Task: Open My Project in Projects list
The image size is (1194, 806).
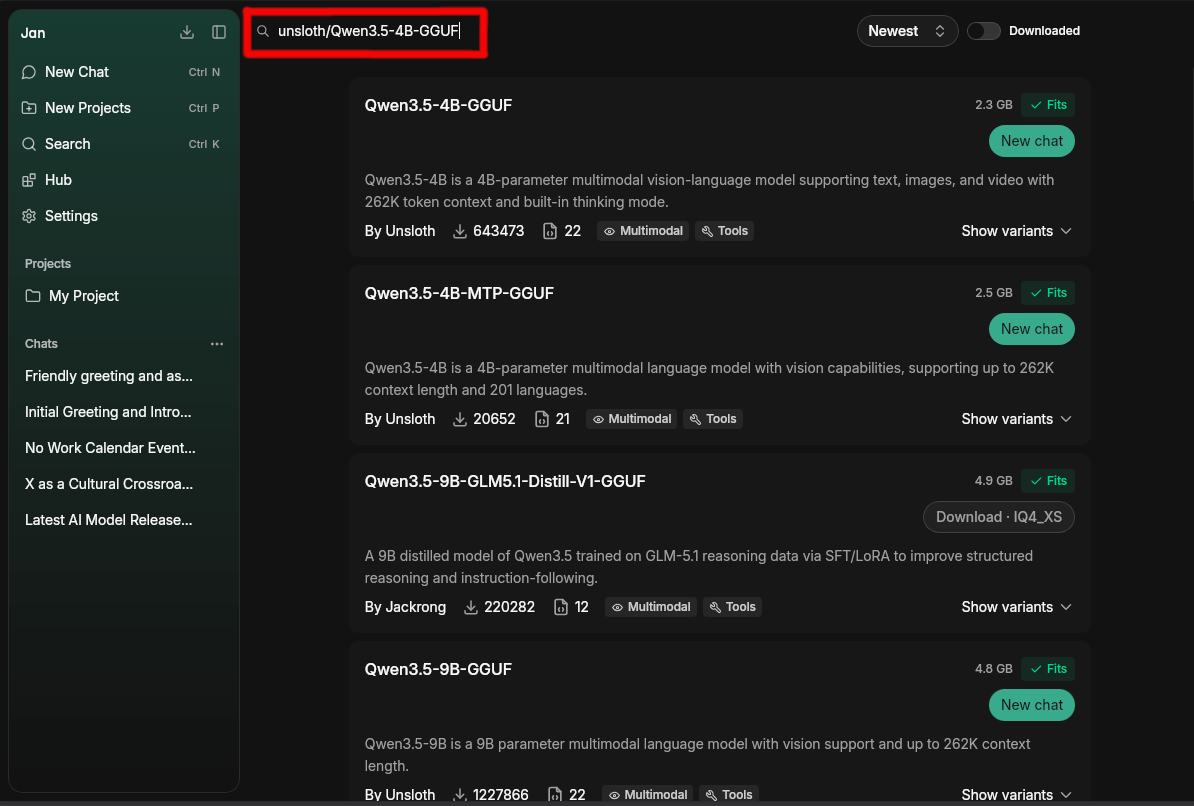Action: tap(123, 296)
